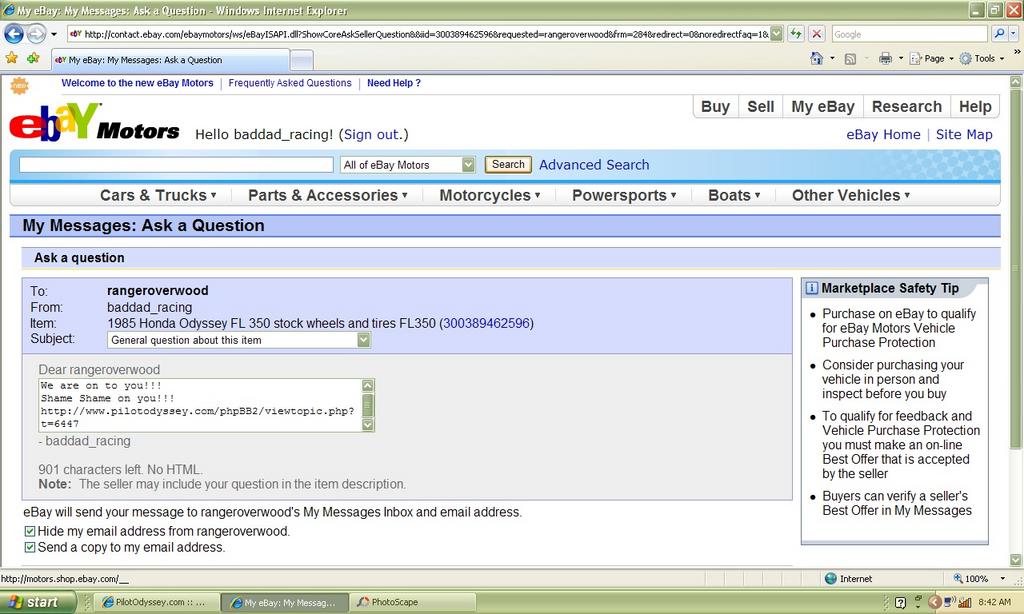
Task: Click the eBay Search button
Action: 508,165
